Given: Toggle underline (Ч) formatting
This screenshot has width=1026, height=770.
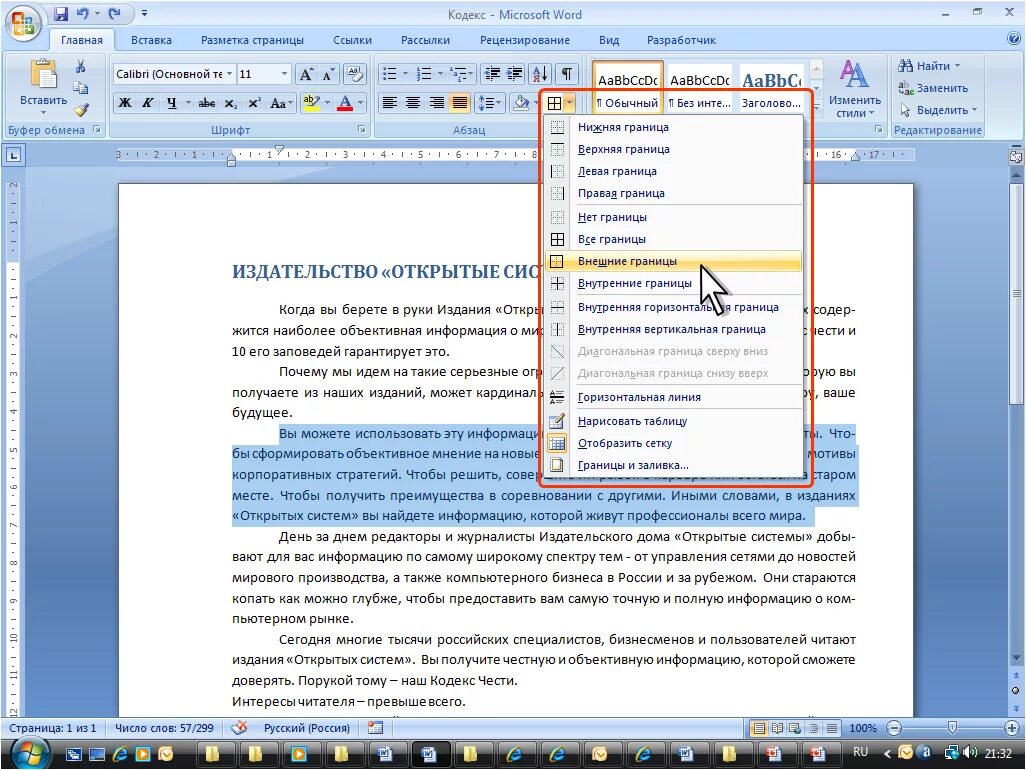Looking at the screenshot, I should click(171, 103).
